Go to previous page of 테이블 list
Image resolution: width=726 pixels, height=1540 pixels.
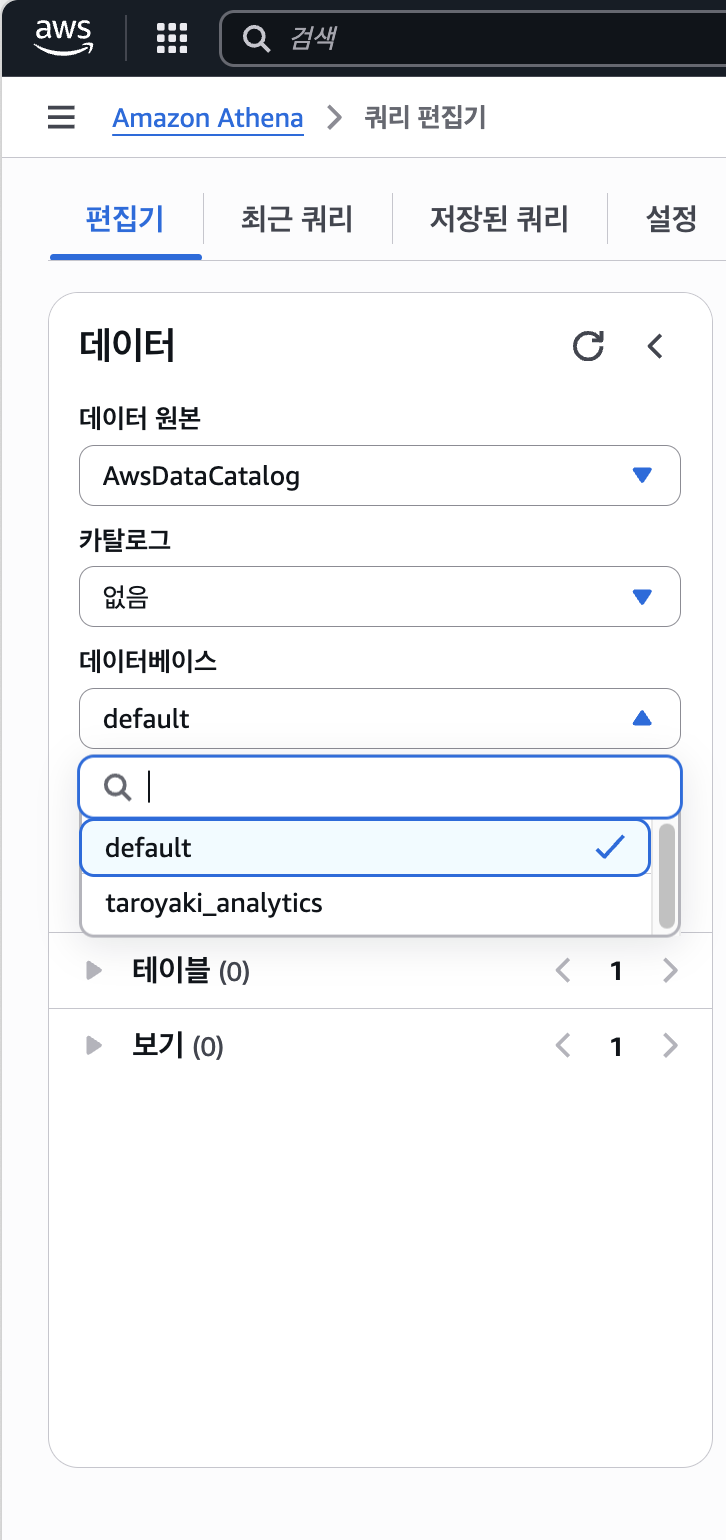563,970
